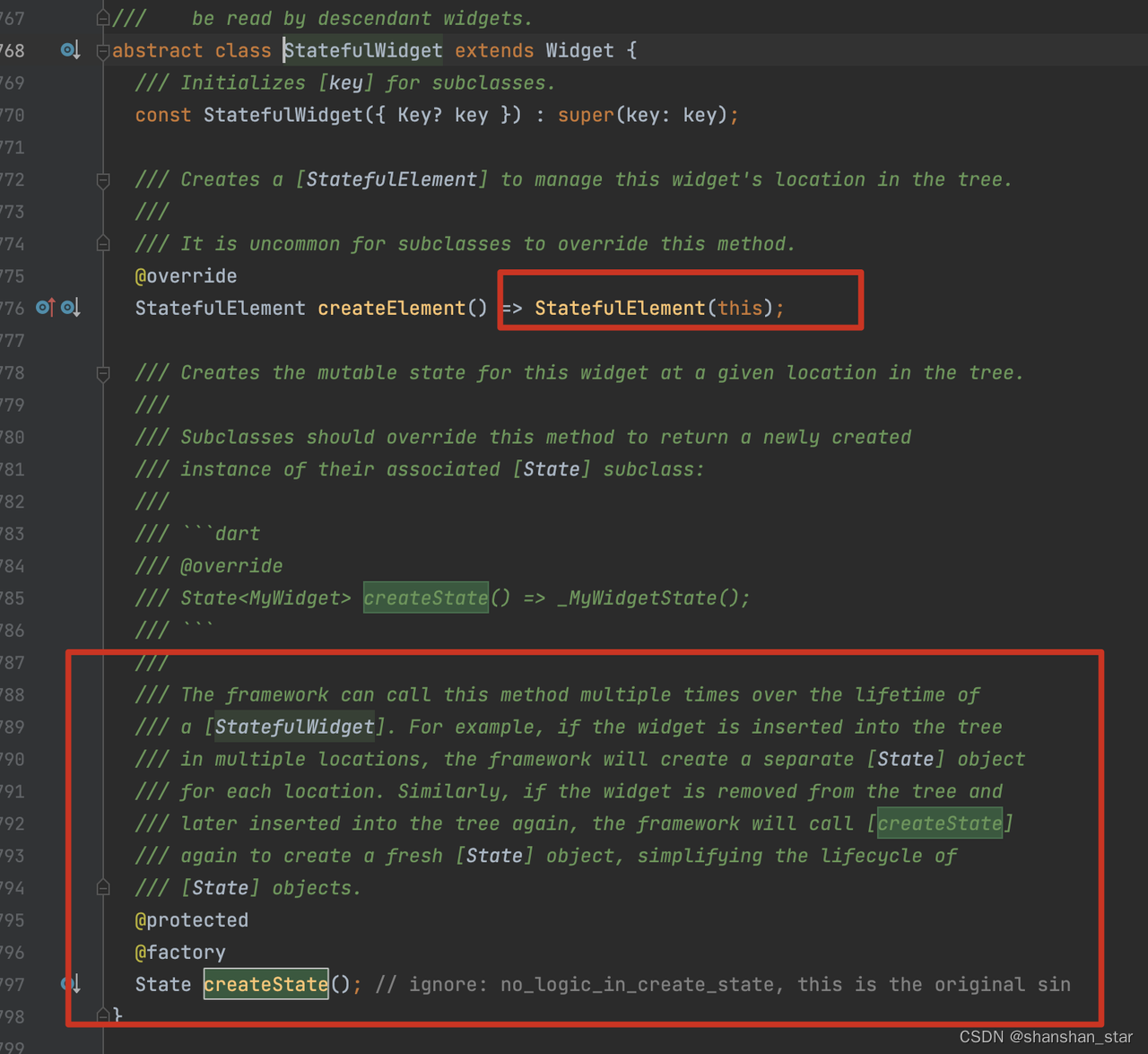Click the @factory annotation
The height and width of the screenshot is (1054, 1148).
(180, 953)
